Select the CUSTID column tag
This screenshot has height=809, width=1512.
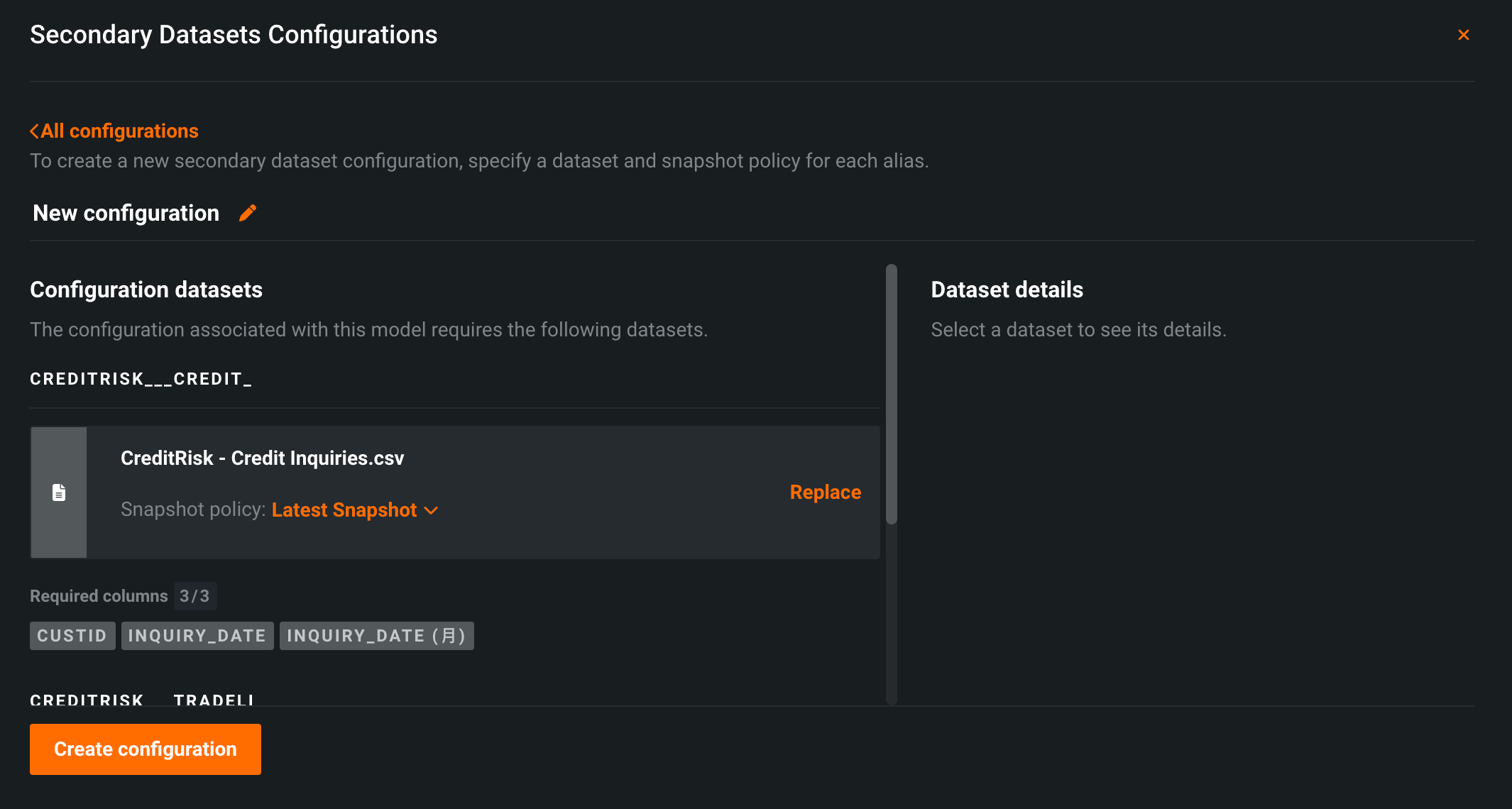72,636
